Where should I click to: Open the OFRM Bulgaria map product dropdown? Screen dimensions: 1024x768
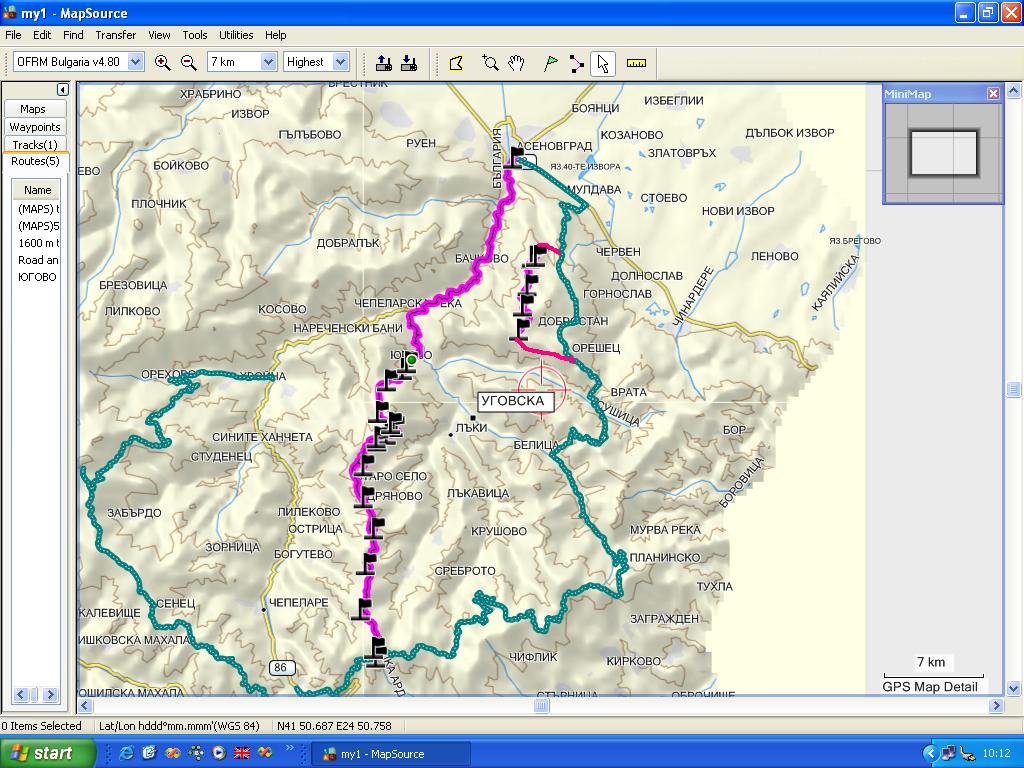pos(135,62)
